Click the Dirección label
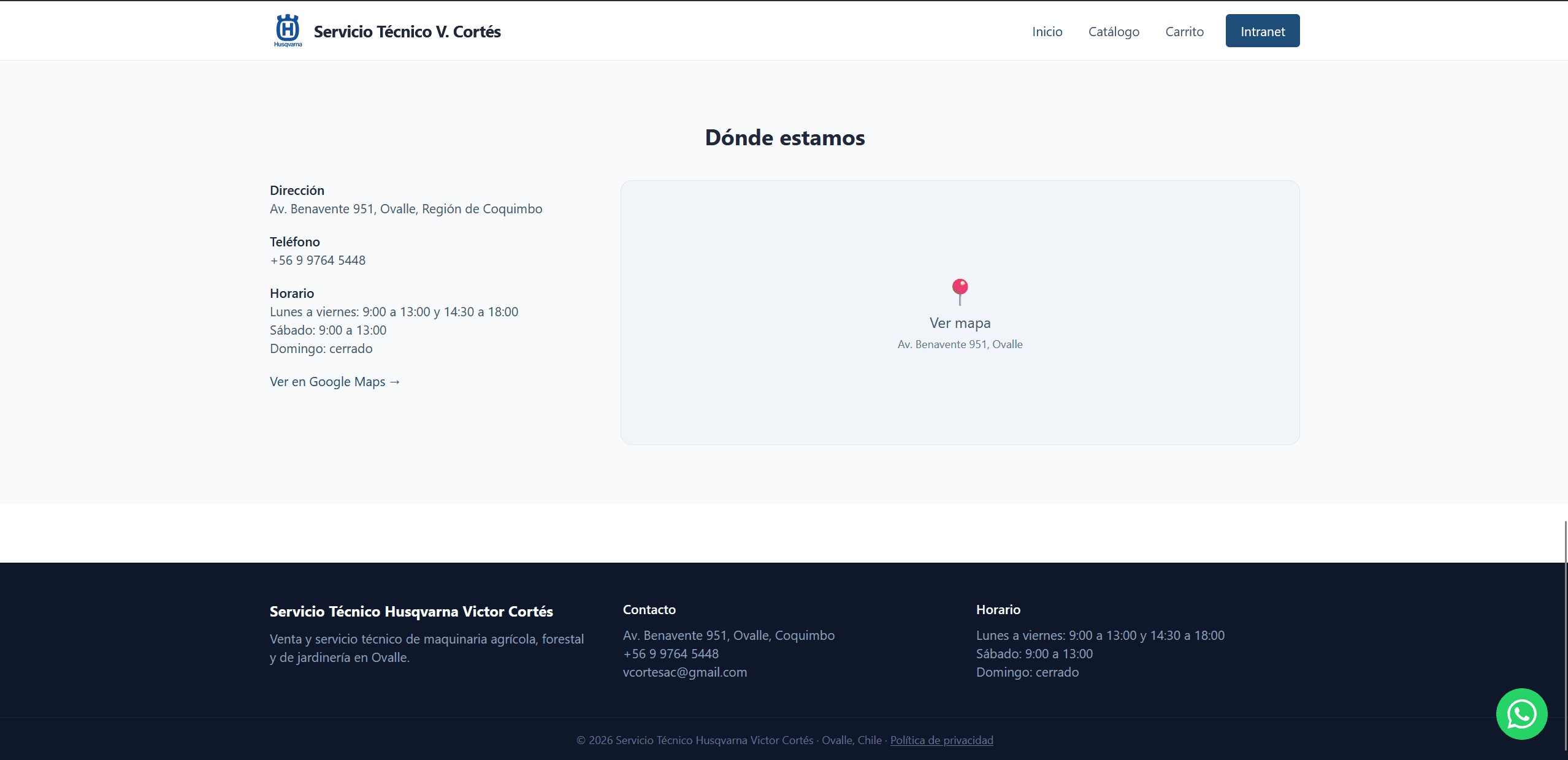The width and height of the screenshot is (1568, 760). point(297,191)
